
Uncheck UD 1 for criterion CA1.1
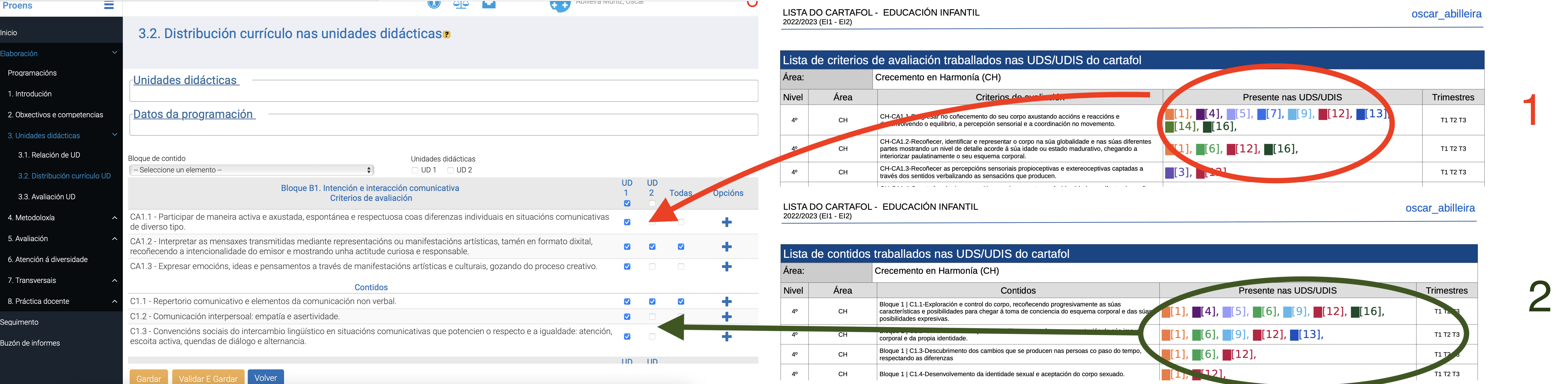(627, 222)
